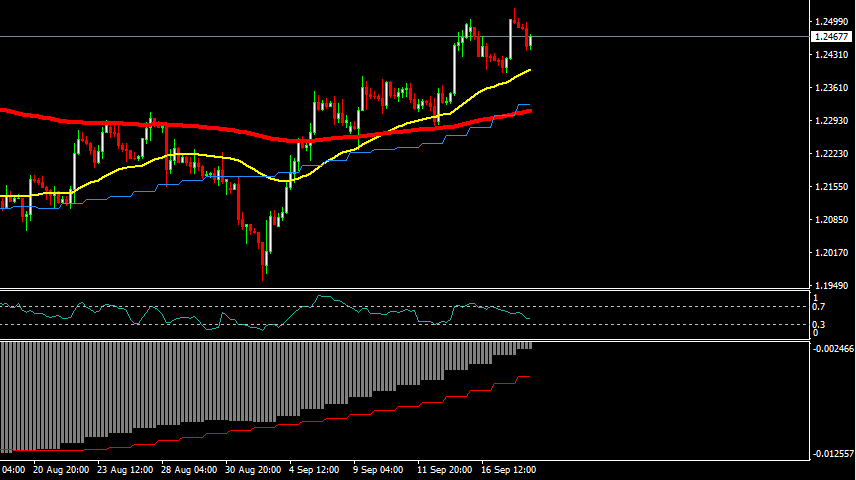Click the 1.22930 price axis label

[x=831, y=121]
